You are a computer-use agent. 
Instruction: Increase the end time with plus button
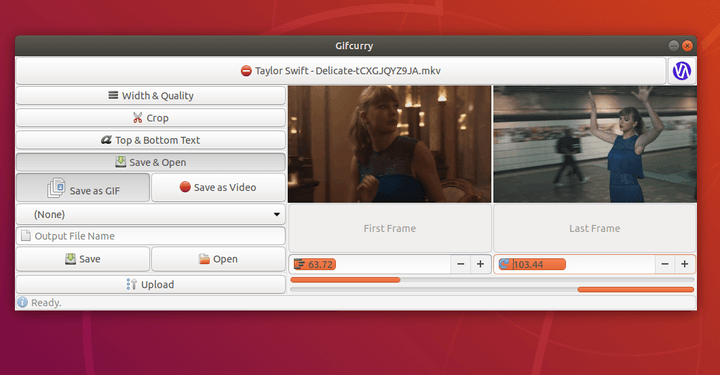(x=685, y=264)
